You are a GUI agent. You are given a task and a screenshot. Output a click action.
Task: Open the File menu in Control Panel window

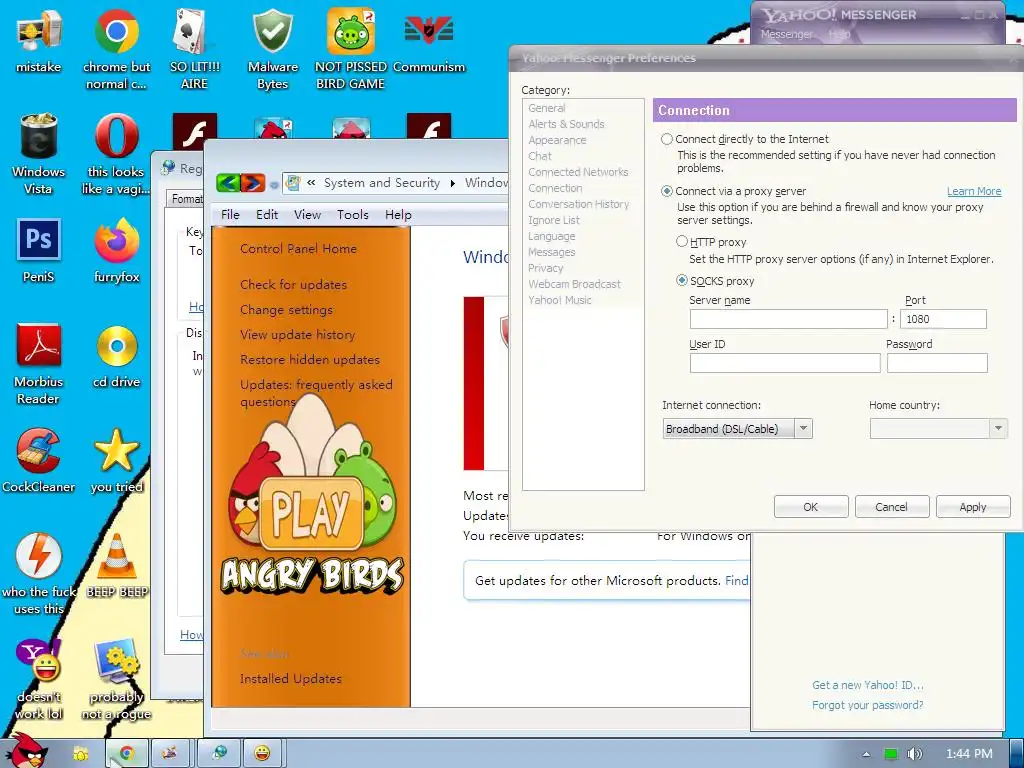coord(230,215)
